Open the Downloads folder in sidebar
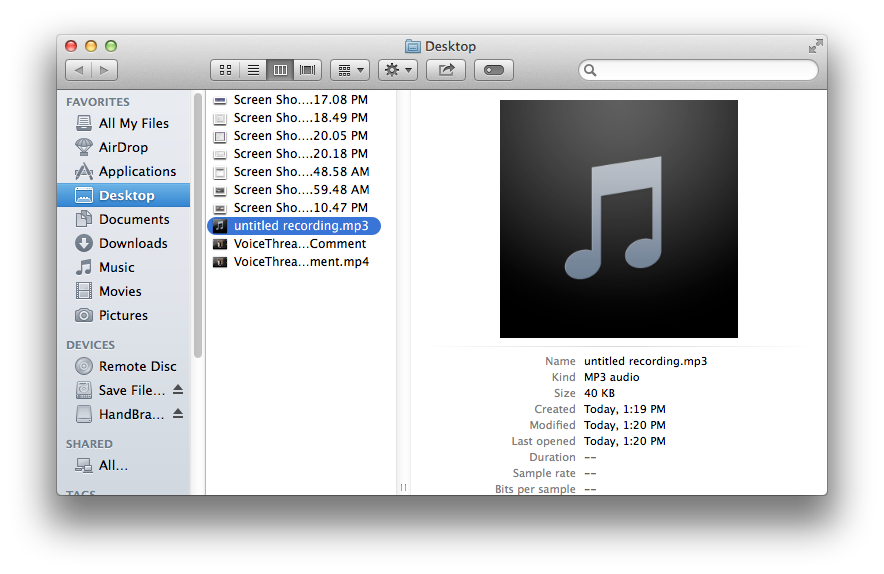Image resolution: width=884 pixels, height=574 pixels. click(133, 243)
